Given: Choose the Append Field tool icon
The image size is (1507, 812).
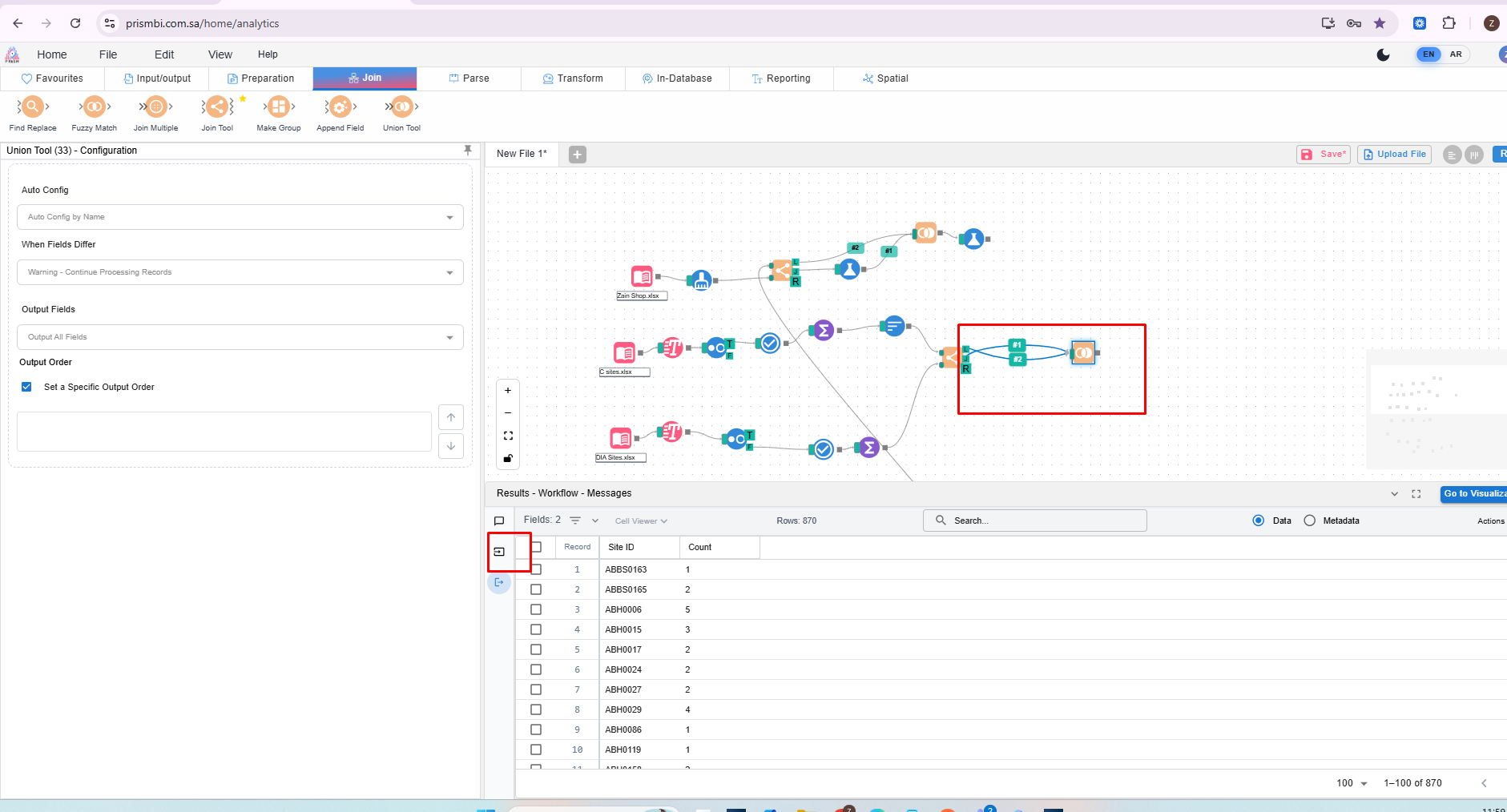Looking at the screenshot, I should [340, 107].
